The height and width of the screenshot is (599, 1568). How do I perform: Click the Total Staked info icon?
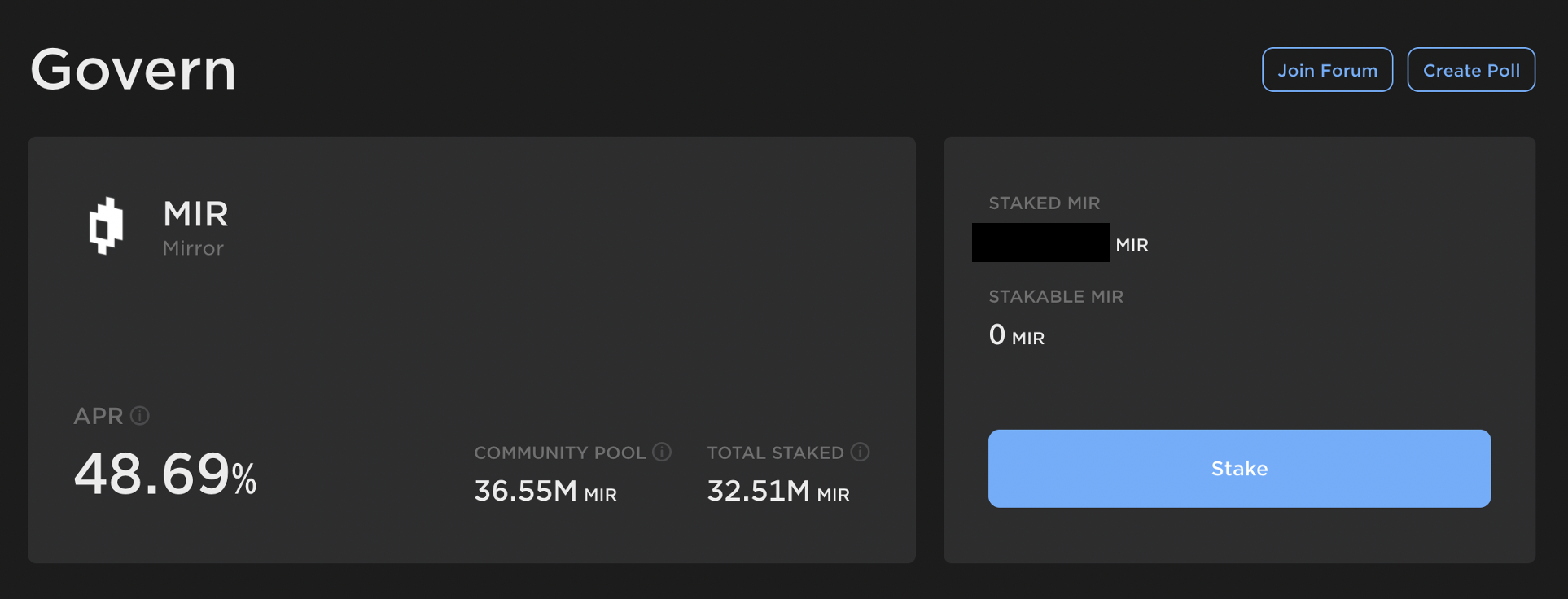point(860,452)
